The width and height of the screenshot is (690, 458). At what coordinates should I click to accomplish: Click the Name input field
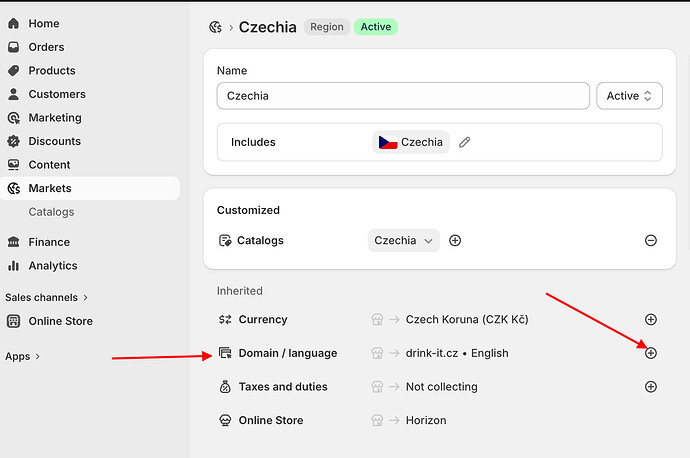403,96
